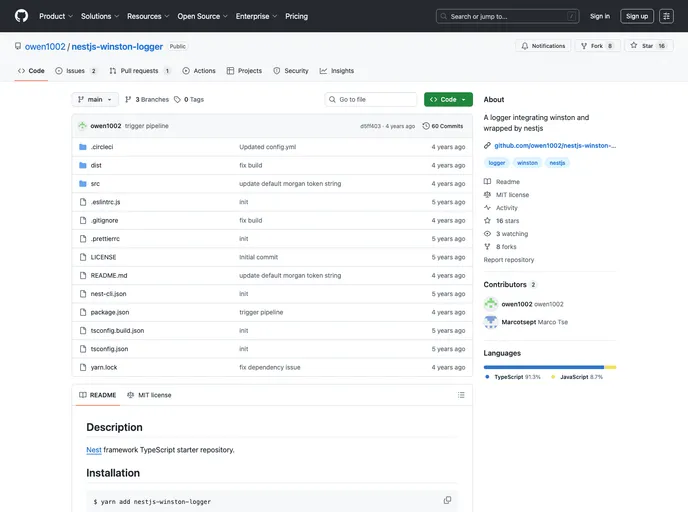Click file icon next to LICENSE

(82, 257)
